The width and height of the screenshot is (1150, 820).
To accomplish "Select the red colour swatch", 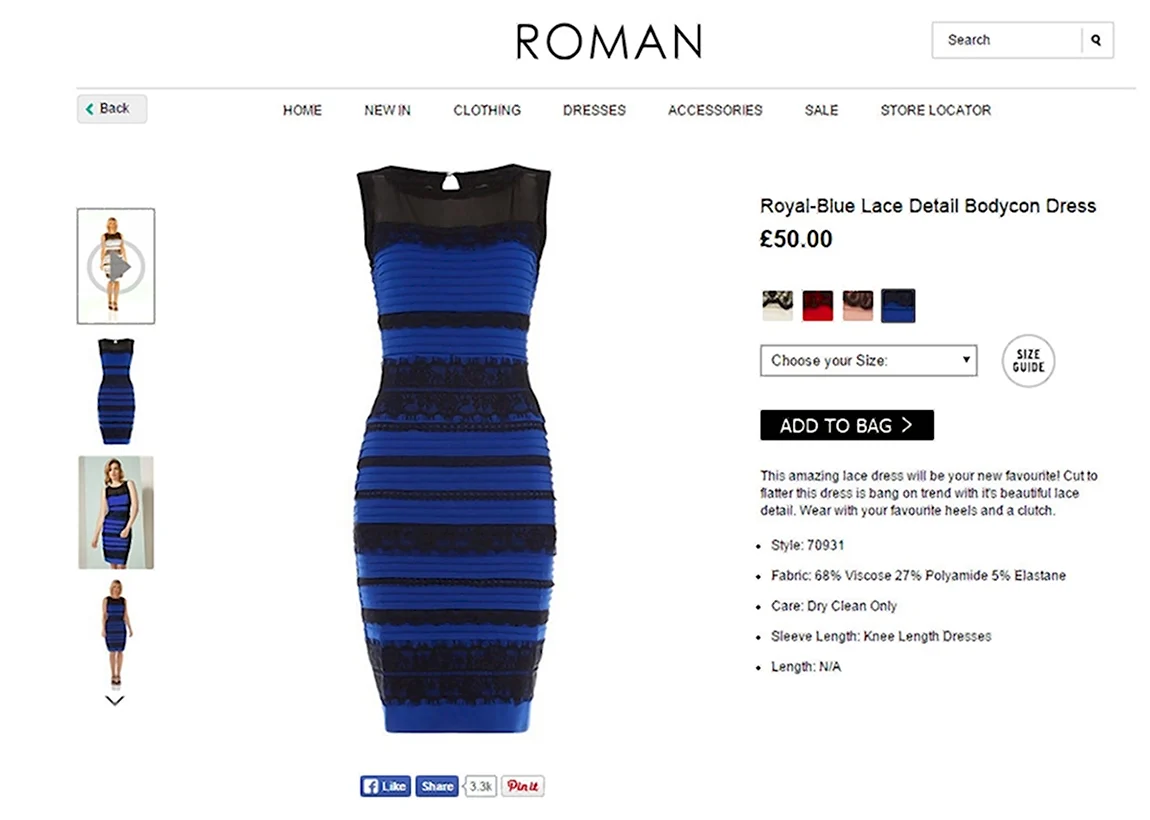I will (818, 306).
